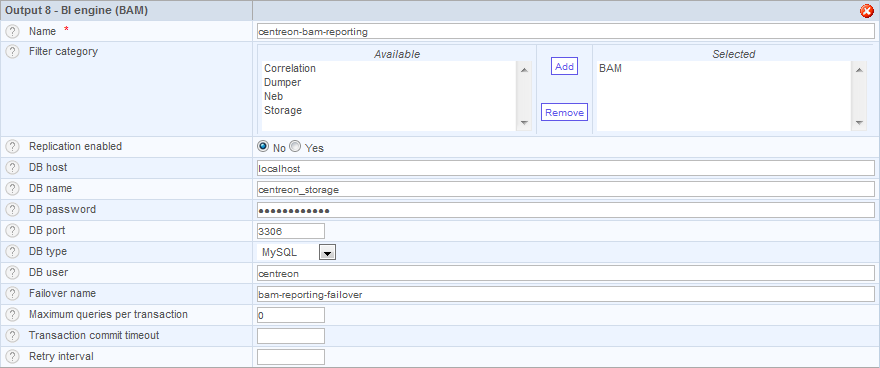880x368 pixels.
Task: Click help icon for Transaction commit timeout
Action: tap(12, 335)
